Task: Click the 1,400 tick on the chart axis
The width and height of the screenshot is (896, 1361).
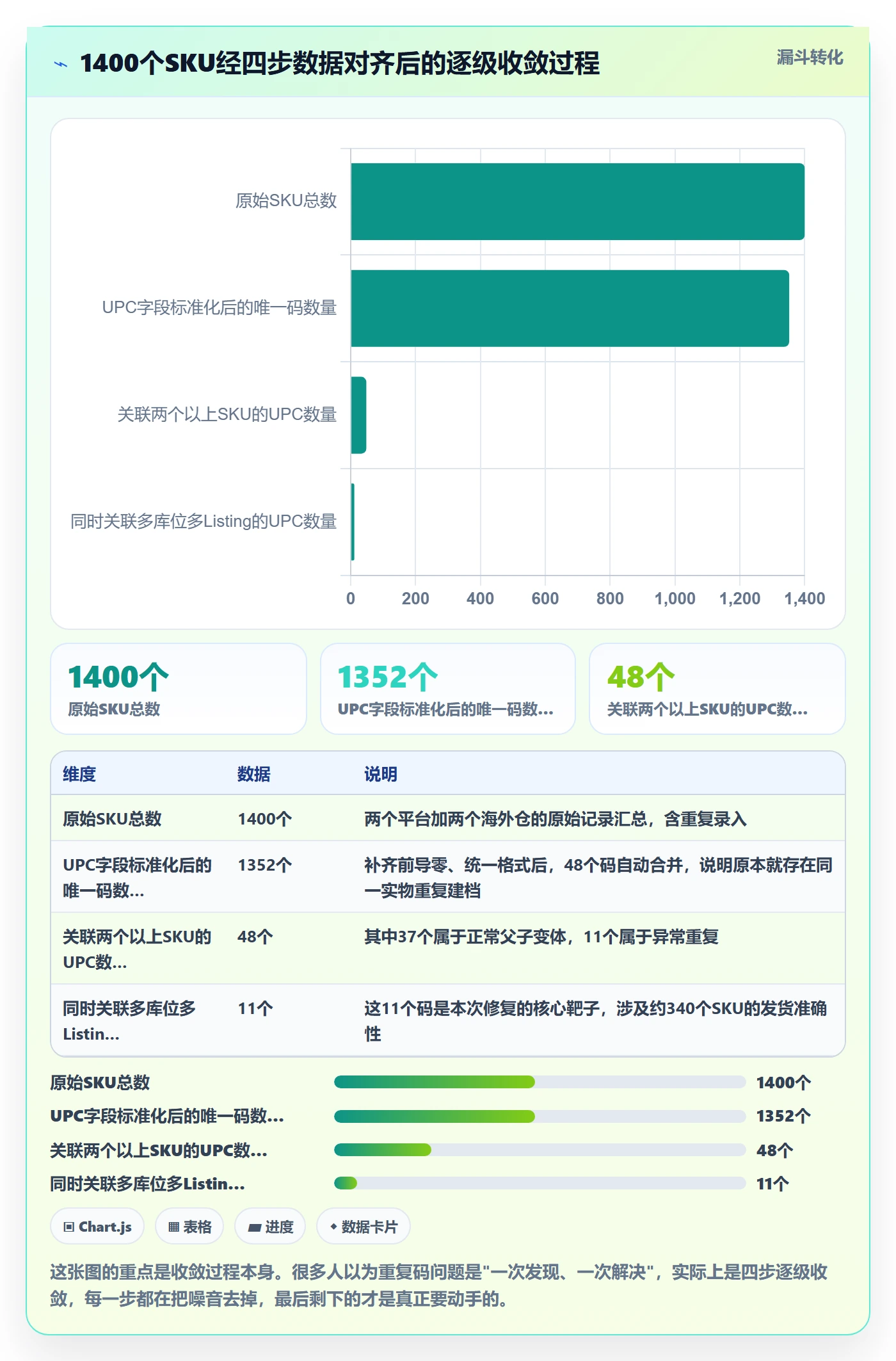Action: click(x=804, y=599)
